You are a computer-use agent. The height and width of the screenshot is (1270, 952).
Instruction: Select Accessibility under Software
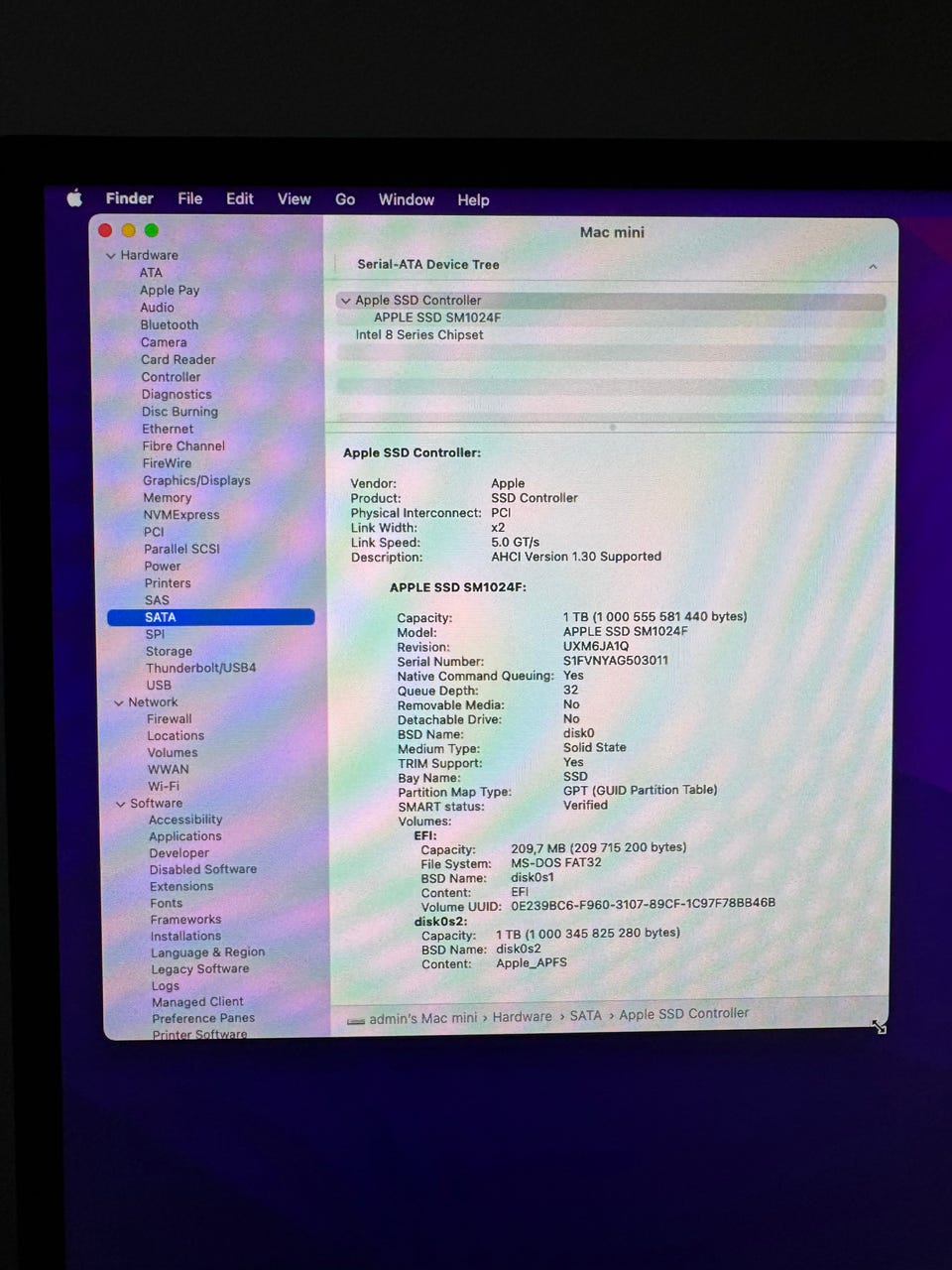pyautogui.click(x=185, y=820)
